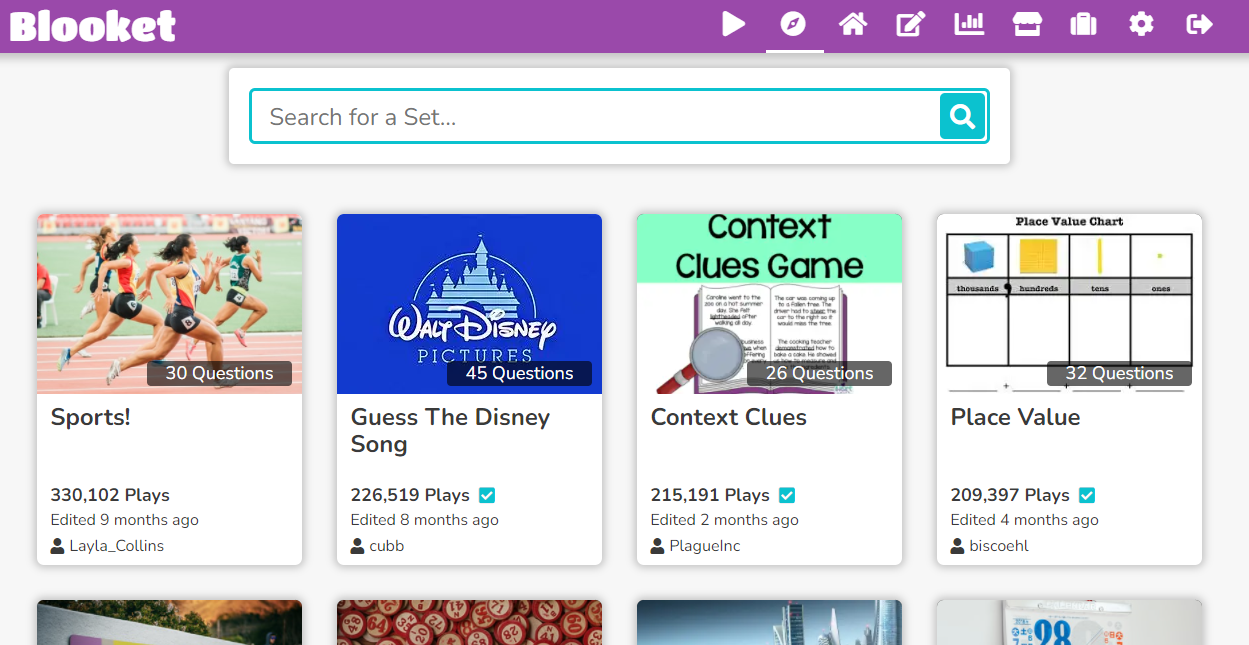Open Settings gear icon
Viewport: 1249px width, 645px height.
[1141, 24]
